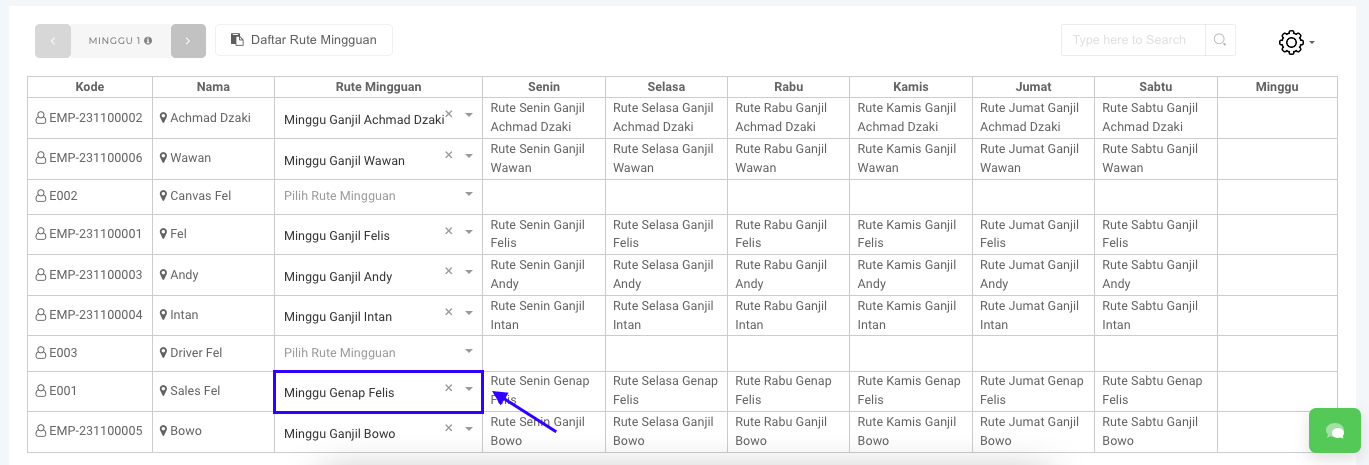1369x465 pixels.
Task: Click the Rute Mingguan column header
Action: [x=378, y=87]
